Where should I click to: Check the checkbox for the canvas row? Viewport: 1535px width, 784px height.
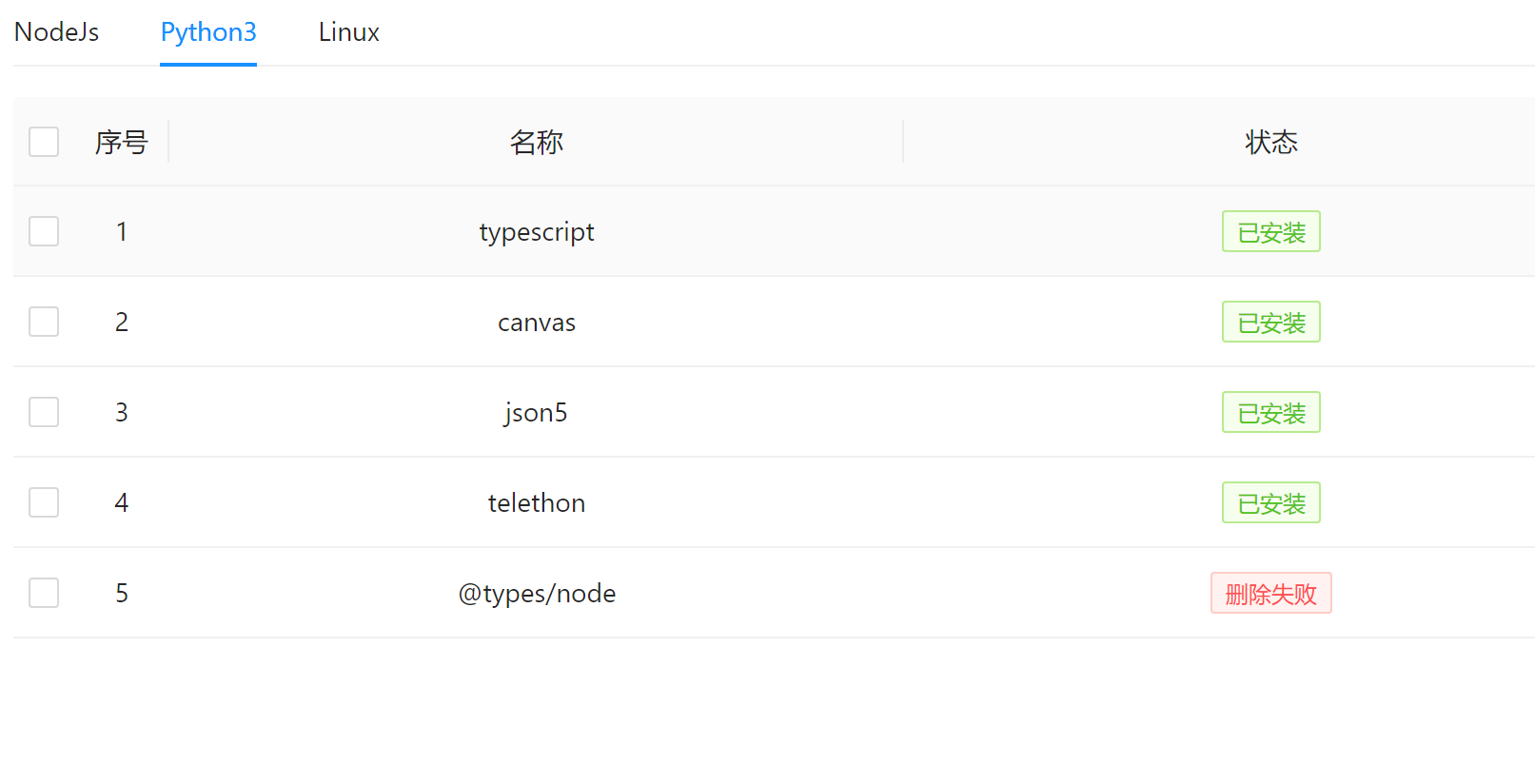43,322
